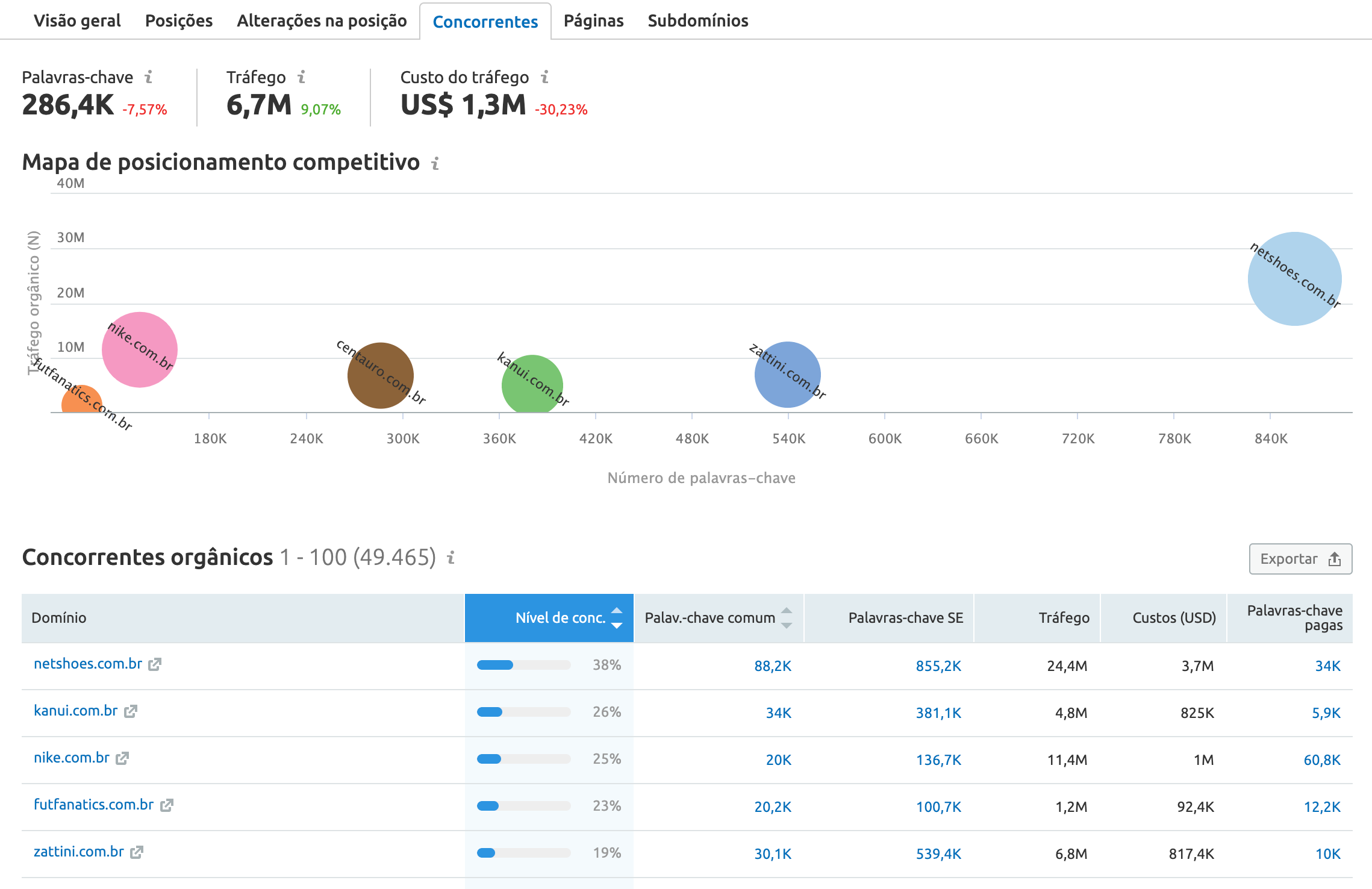This screenshot has height=889, width=1372.
Task: Click the Exportar button
Action: click(1300, 559)
